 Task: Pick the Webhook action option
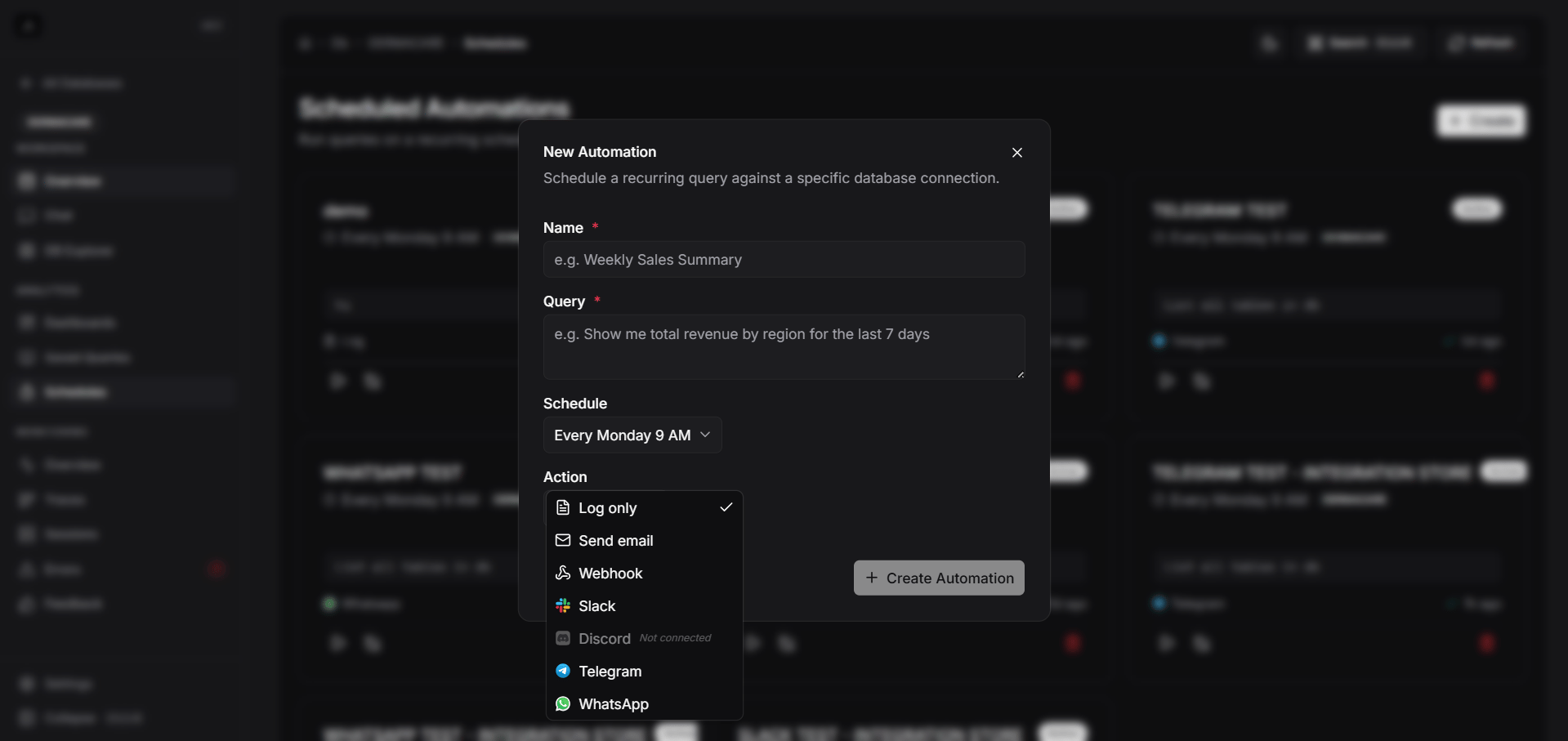[644, 573]
